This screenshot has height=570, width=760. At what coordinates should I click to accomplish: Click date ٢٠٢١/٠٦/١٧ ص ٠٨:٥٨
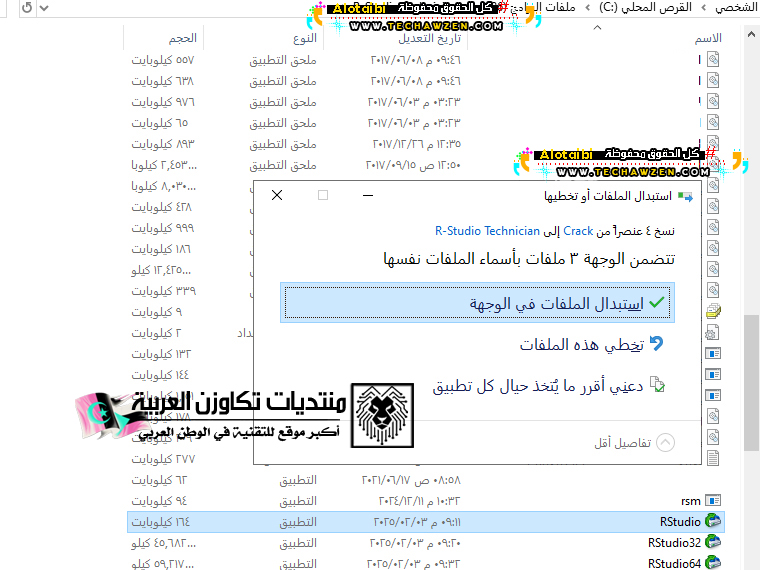411,480
